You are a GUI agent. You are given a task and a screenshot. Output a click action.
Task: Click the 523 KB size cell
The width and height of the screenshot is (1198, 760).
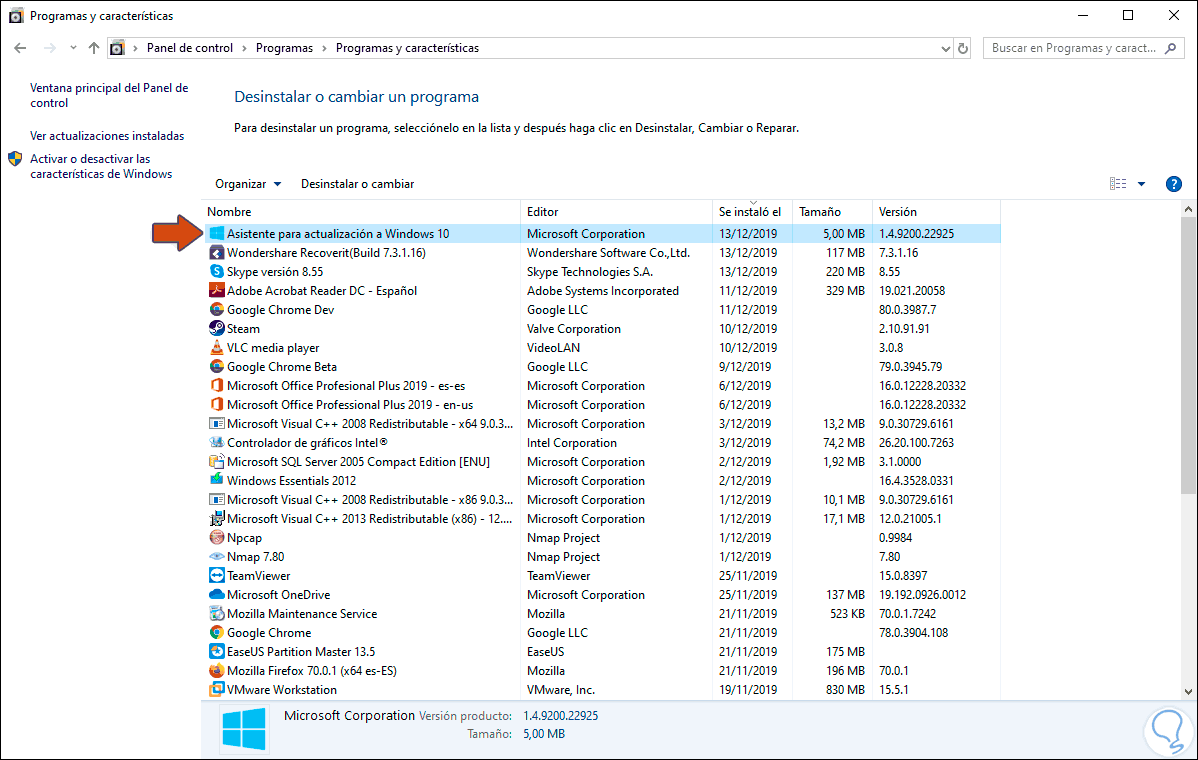pos(847,614)
